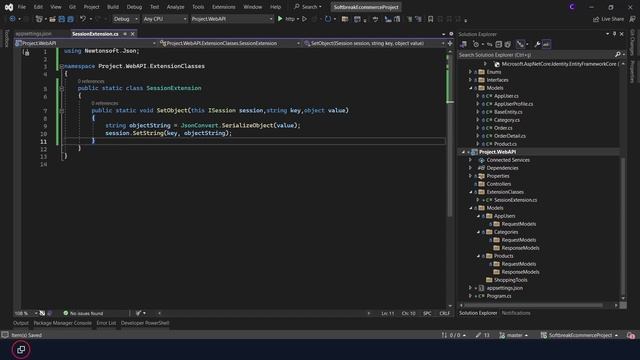Click in Search Solution Explorer field

coord(536,55)
